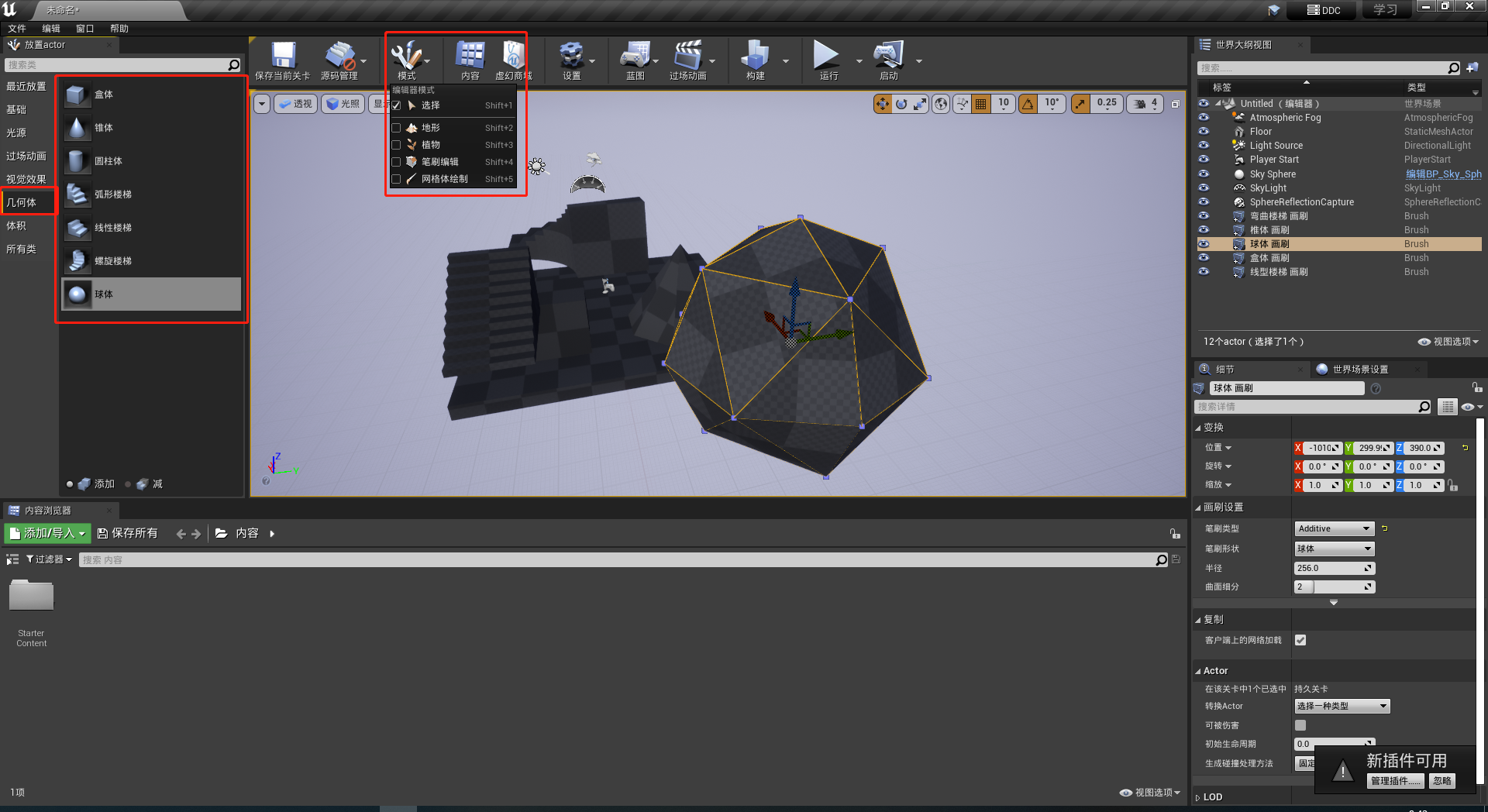Open the Brush Shape (球体) dropdown
This screenshot has width=1488, height=812.
coord(1335,549)
